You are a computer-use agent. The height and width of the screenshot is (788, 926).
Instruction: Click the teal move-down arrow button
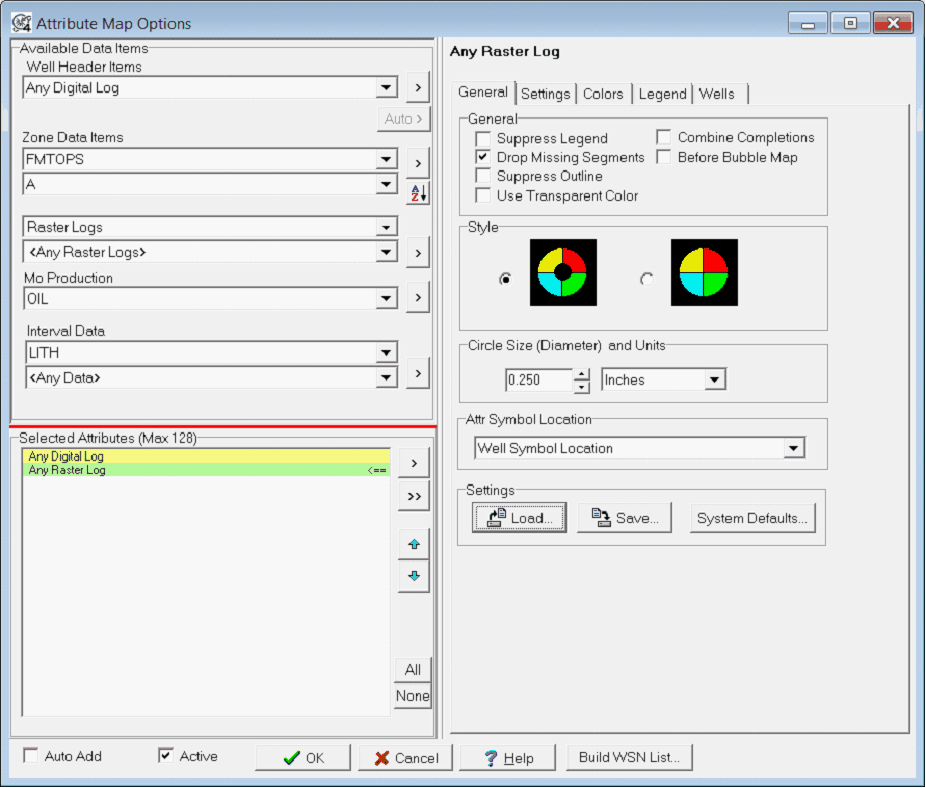pos(413,577)
